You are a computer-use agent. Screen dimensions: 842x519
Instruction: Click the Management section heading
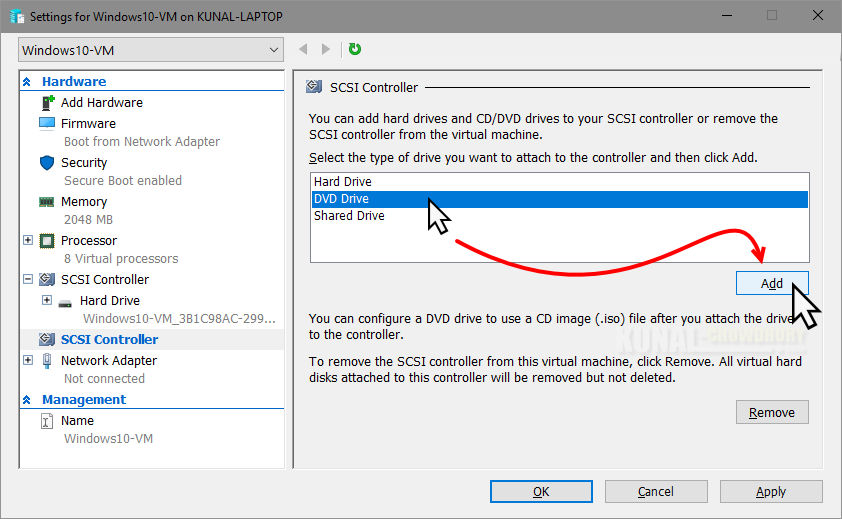(84, 400)
